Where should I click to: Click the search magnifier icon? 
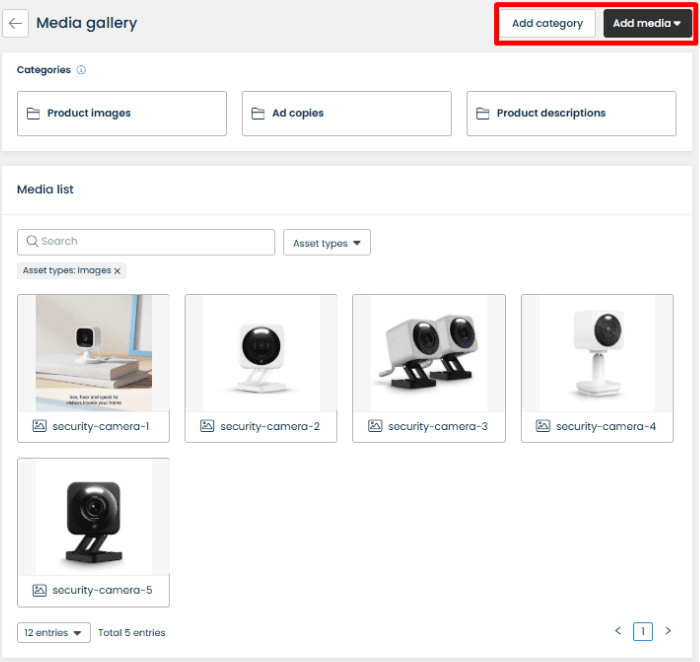point(32,242)
